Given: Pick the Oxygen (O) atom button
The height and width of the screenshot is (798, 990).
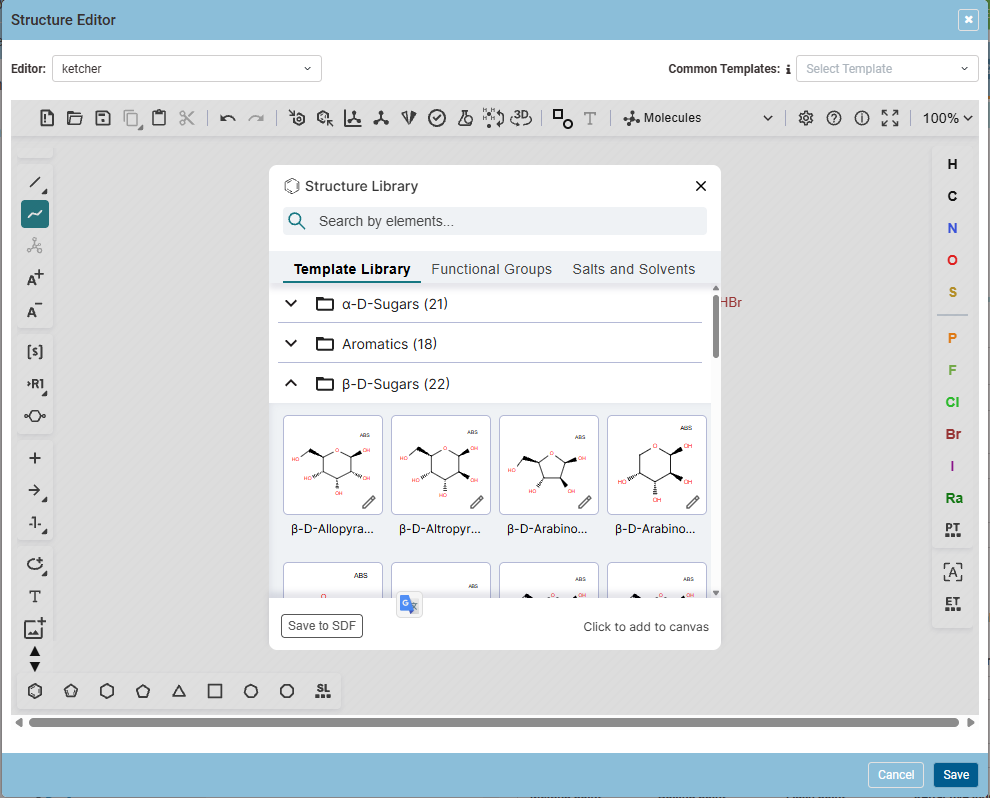Looking at the screenshot, I should 953,260.
